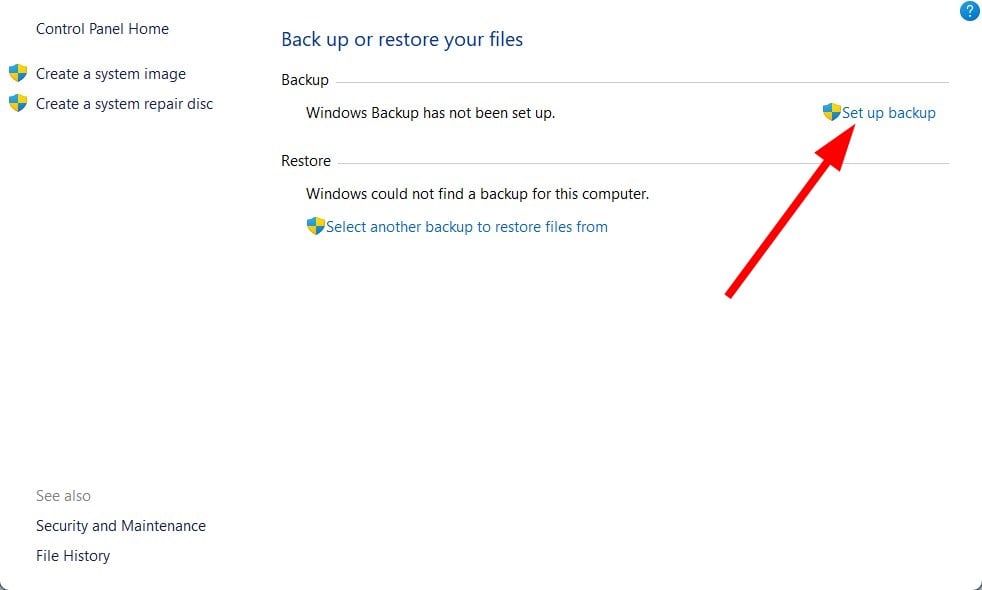Click the 'Back up or restore your files' heading
The image size is (982, 590).
click(x=402, y=40)
